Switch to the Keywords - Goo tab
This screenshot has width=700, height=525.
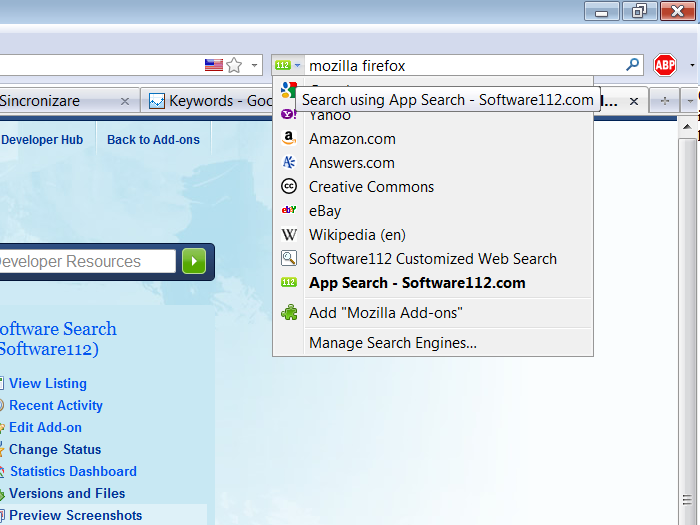tap(210, 101)
